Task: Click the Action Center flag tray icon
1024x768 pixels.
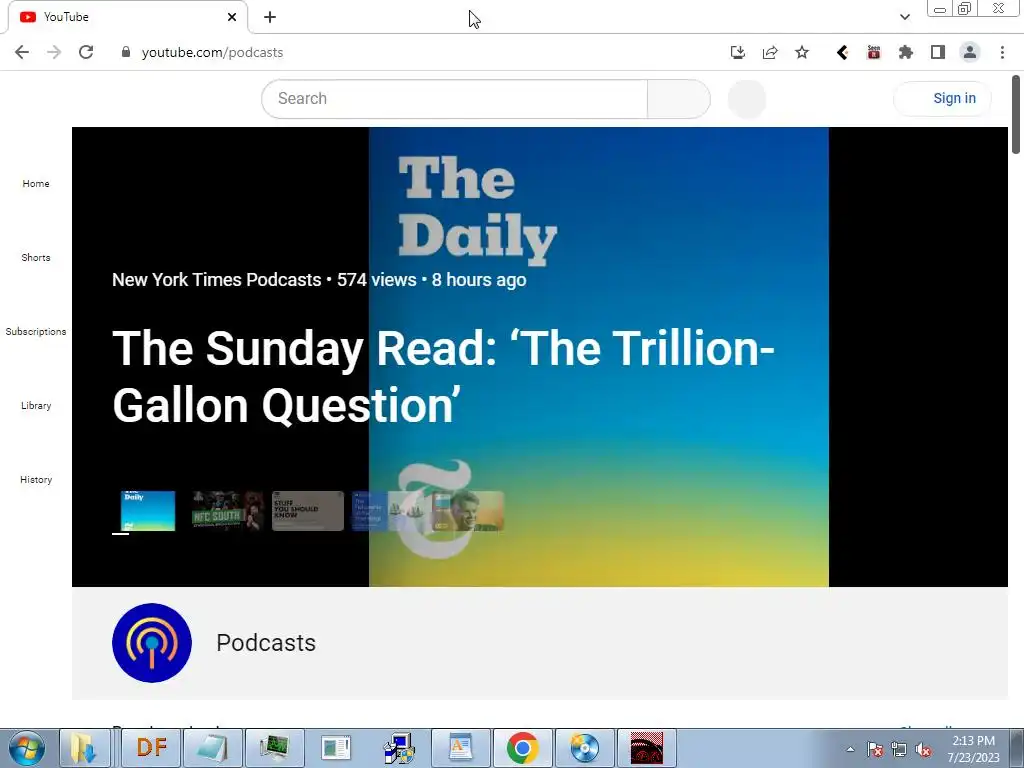Action: coord(875,749)
